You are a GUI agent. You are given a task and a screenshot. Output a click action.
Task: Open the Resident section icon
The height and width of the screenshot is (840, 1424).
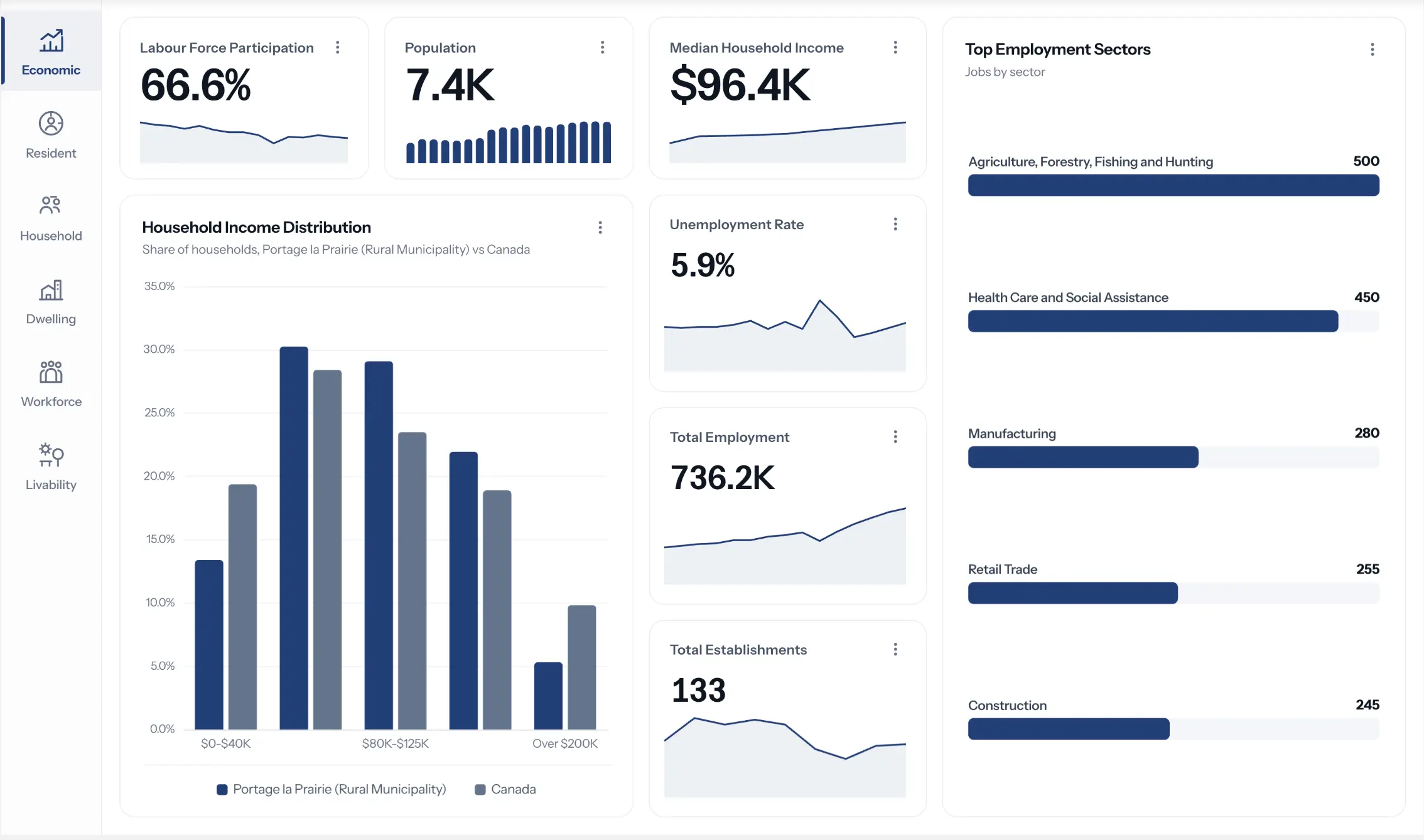[51, 124]
